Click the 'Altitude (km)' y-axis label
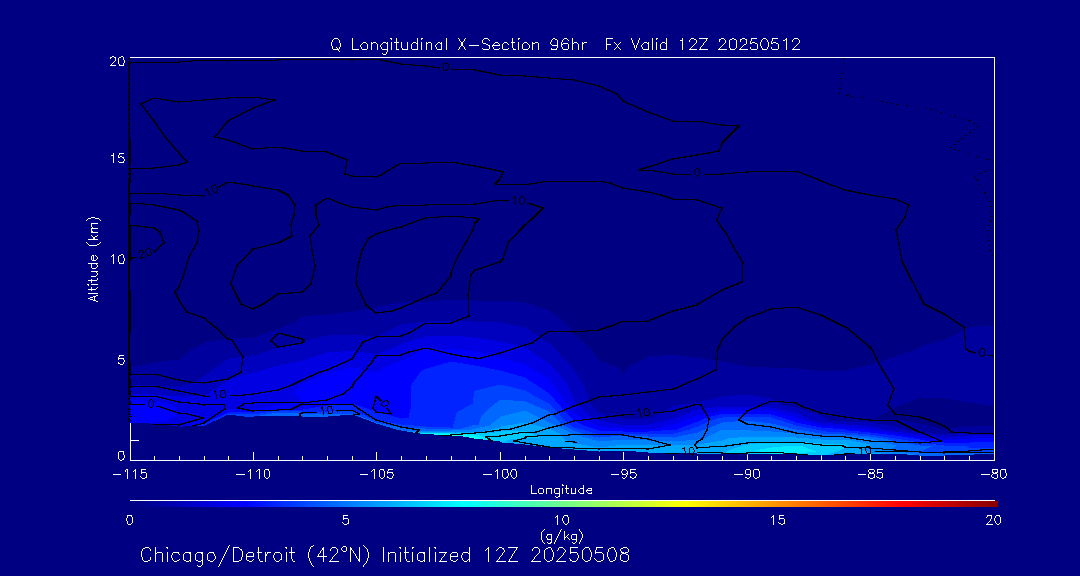The image size is (1080, 576). pos(93,259)
